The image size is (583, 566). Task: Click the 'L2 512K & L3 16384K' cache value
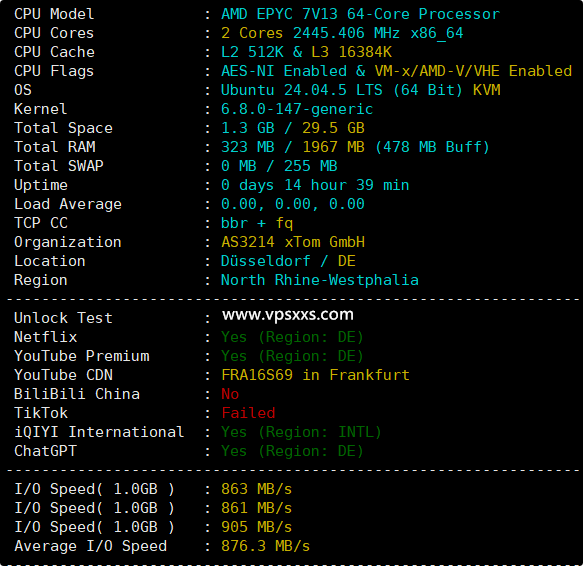tap(306, 52)
